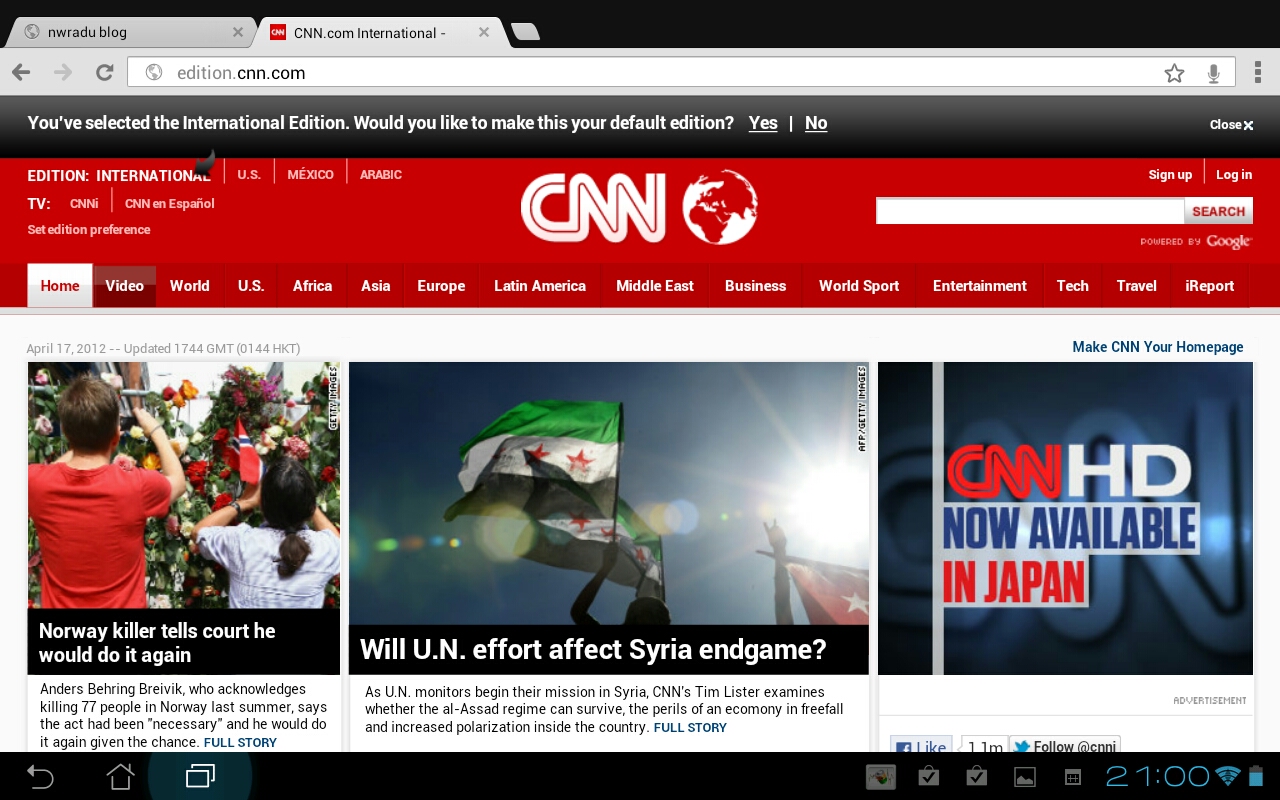Tap the 21:00 system clock
1280x800 pixels.
pyautogui.click(x=1158, y=776)
